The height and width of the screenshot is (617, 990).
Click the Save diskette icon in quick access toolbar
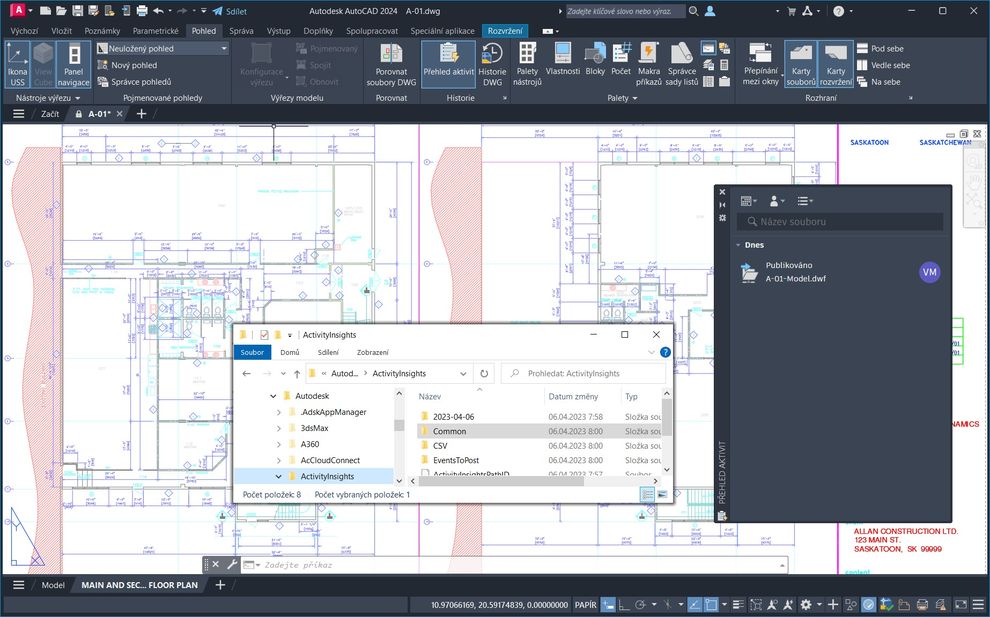[x=78, y=11]
